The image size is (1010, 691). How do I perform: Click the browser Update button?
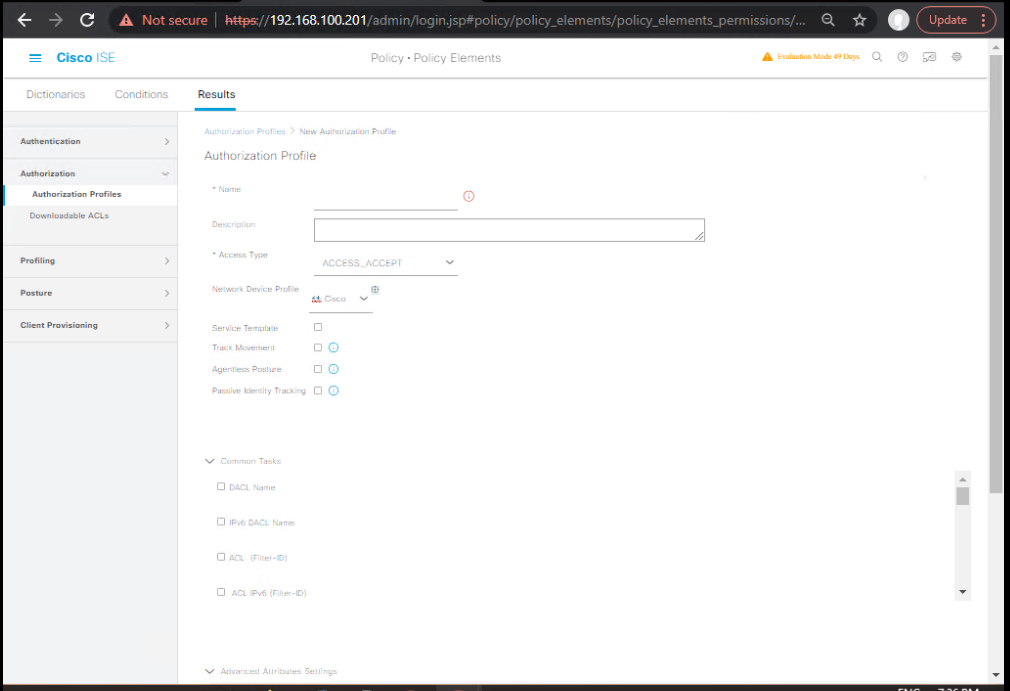pos(948,20)
